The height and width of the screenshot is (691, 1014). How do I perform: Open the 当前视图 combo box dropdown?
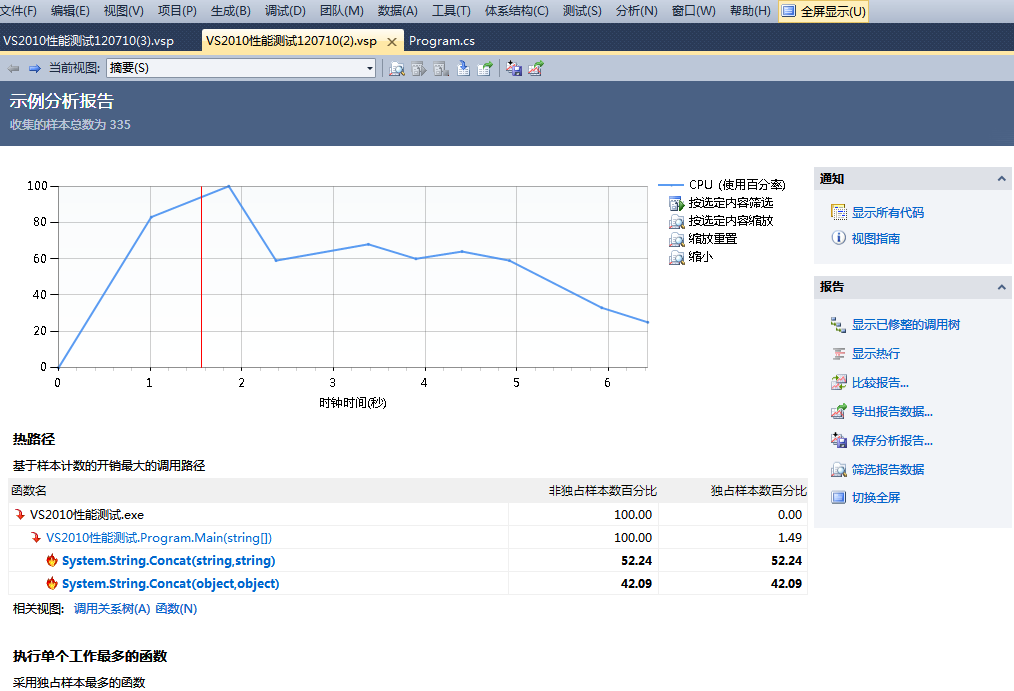pos(370,68)
